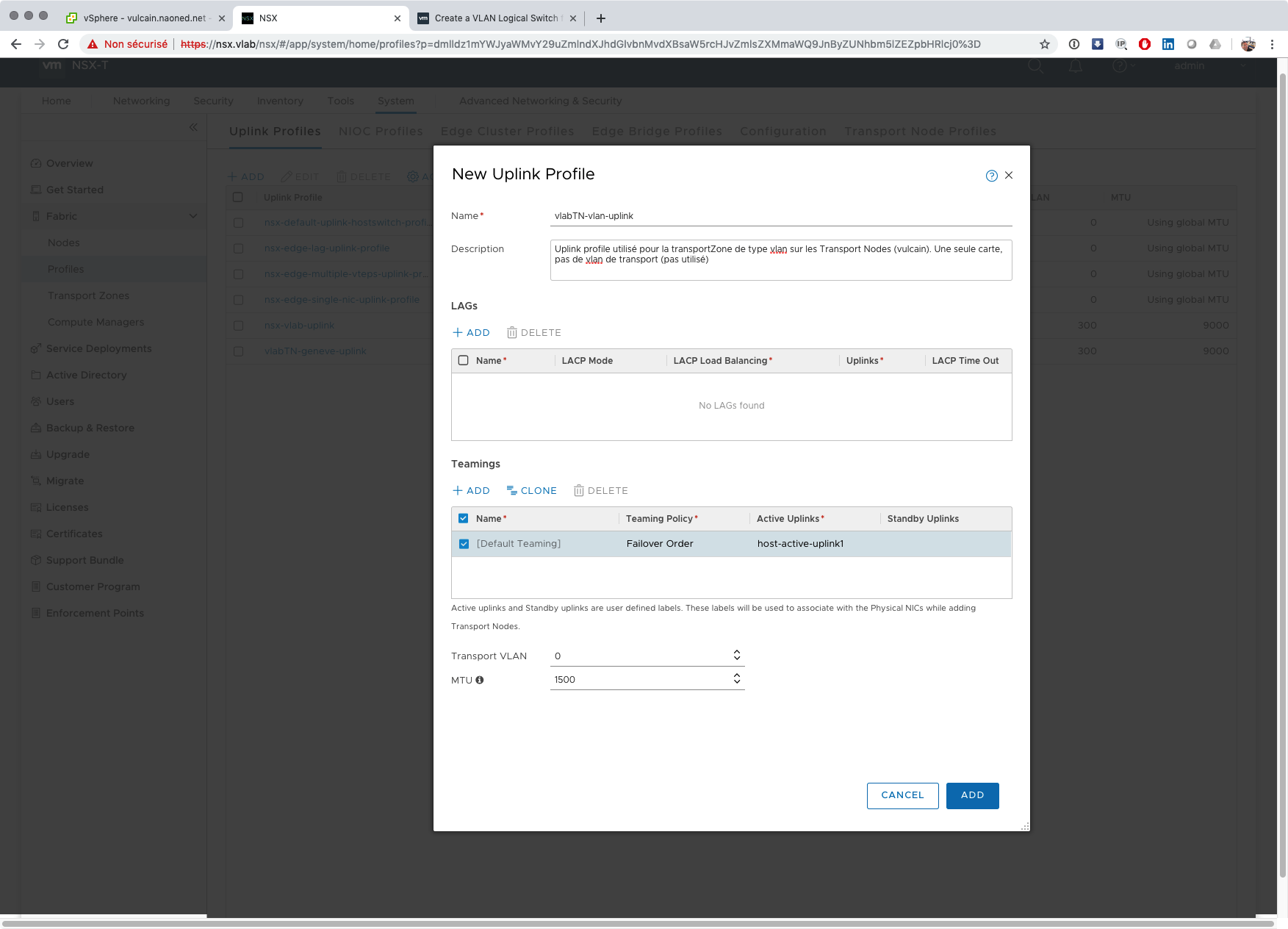Cancel the New Uplink Profile dialog
This screenshot has width=1288, height=929.
(902, 796)
